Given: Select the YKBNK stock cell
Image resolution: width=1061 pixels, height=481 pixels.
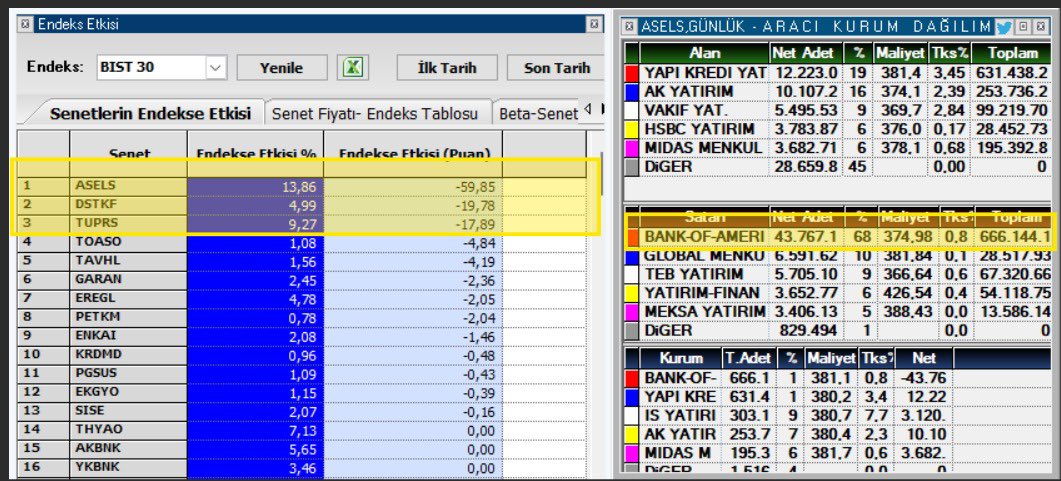Looking at the screenshot, I should pos(129,467).
